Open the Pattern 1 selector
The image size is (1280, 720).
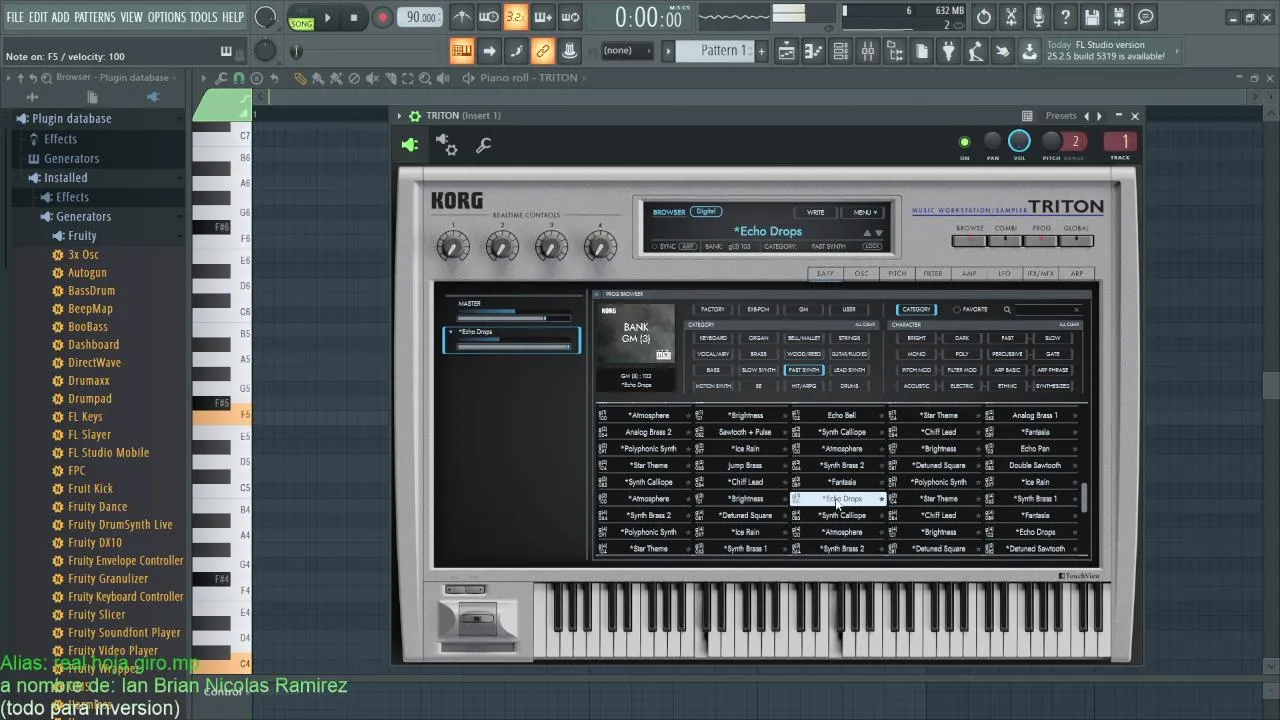[x=717, y=51]
